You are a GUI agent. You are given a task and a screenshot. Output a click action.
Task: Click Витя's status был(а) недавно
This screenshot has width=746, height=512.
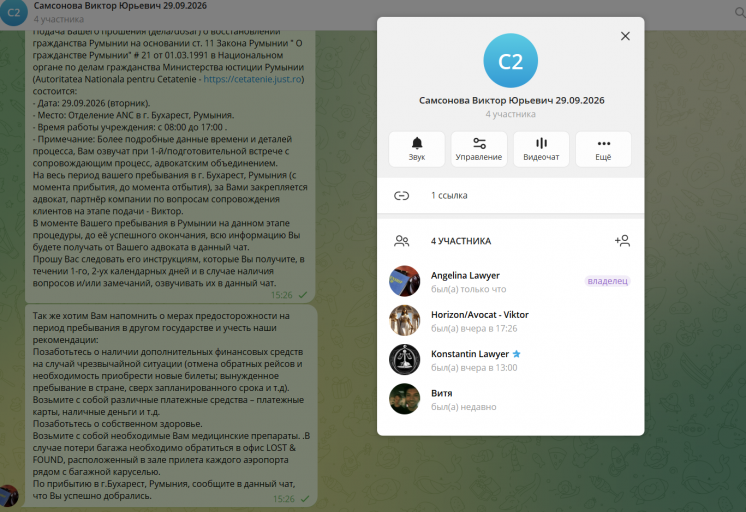click(463, 407)
